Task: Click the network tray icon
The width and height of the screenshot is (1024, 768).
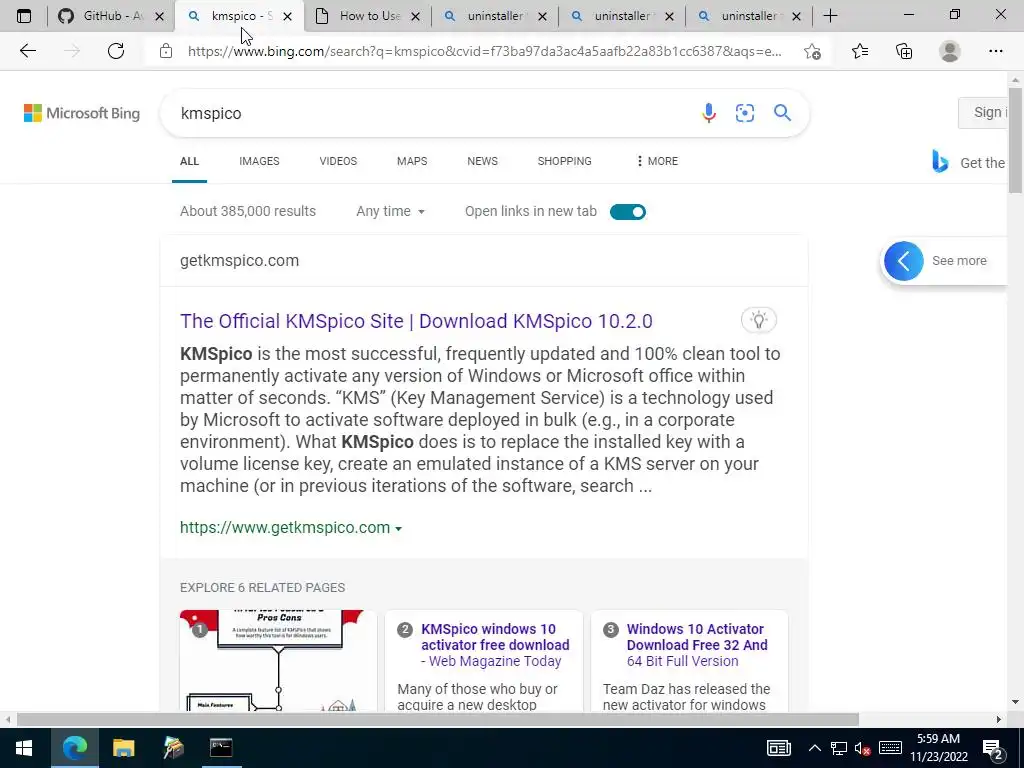Action: click(x=839, y=748)
